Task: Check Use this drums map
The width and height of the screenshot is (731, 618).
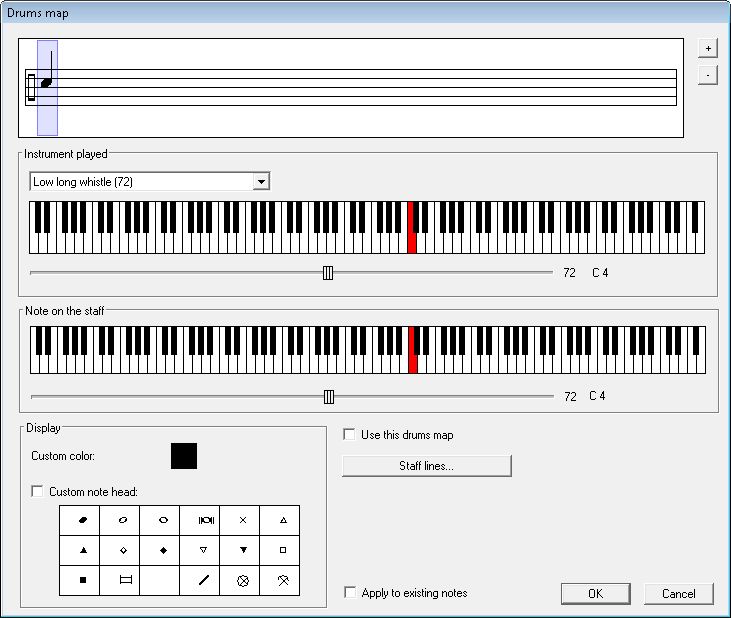Action: click(x=349, y=435)
